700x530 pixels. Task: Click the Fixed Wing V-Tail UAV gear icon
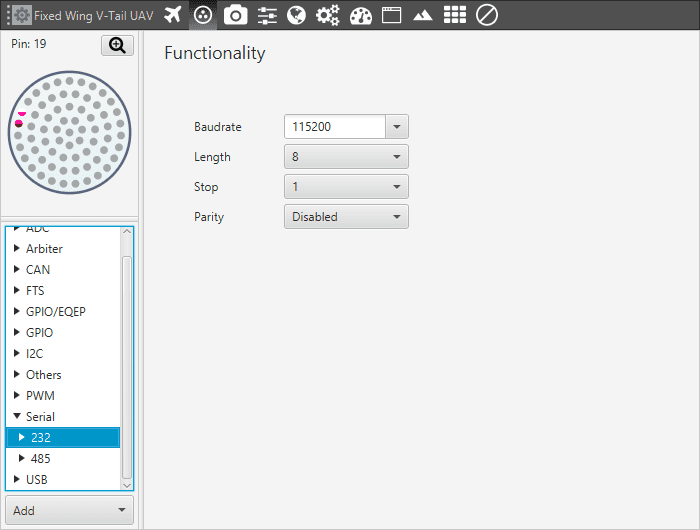(x=21, y=15)
